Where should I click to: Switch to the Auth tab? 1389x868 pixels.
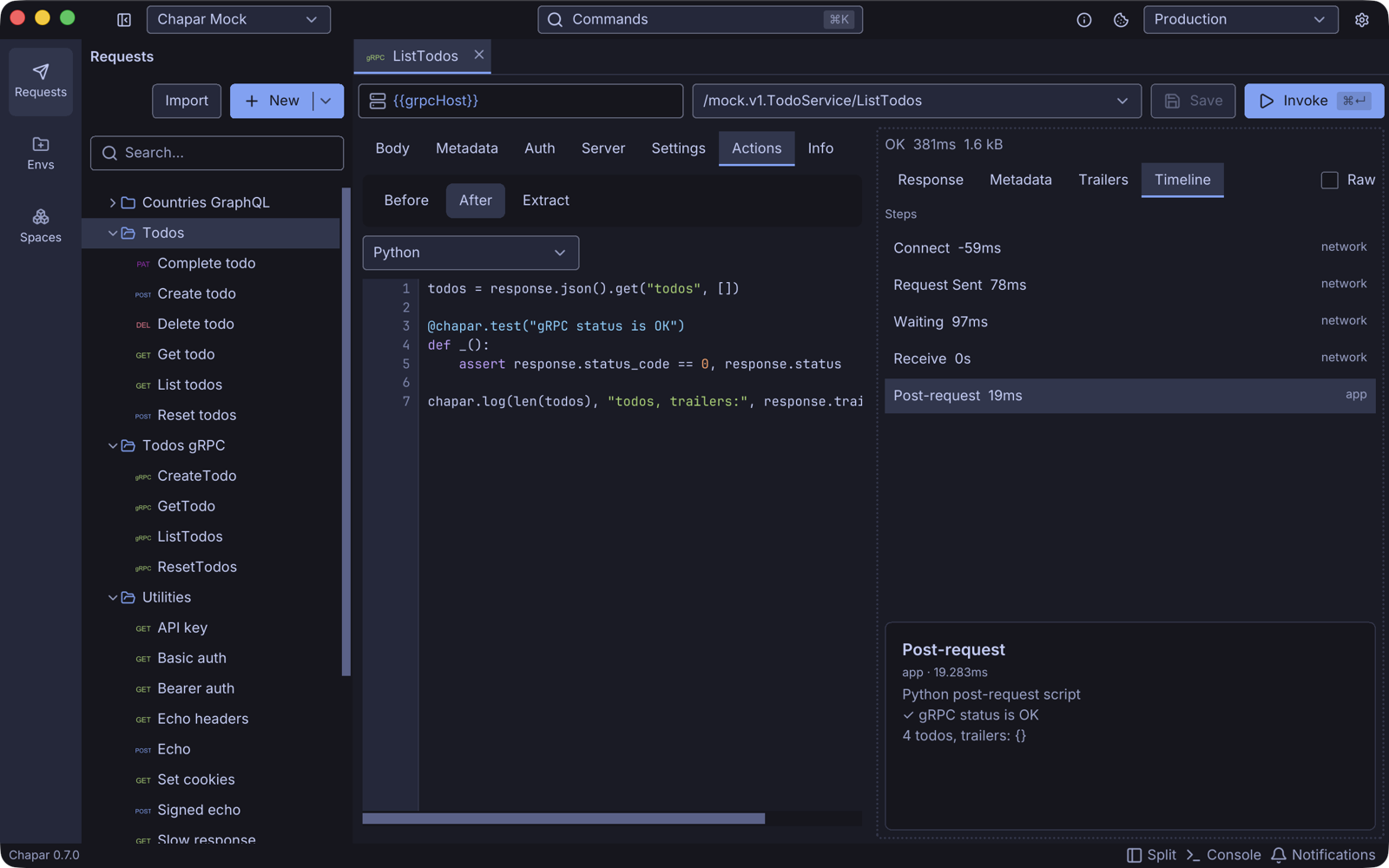[539, 148]
